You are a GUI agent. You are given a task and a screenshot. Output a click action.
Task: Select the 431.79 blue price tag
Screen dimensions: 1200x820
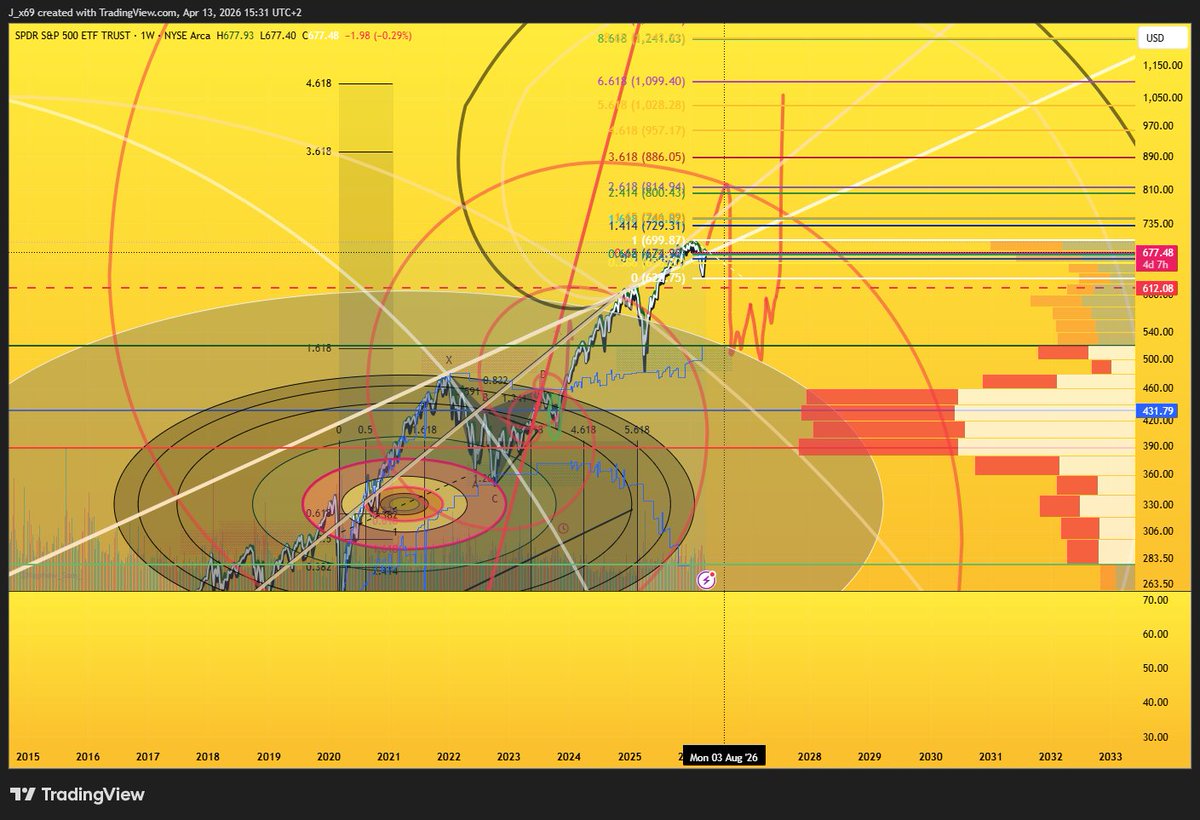1156,410
